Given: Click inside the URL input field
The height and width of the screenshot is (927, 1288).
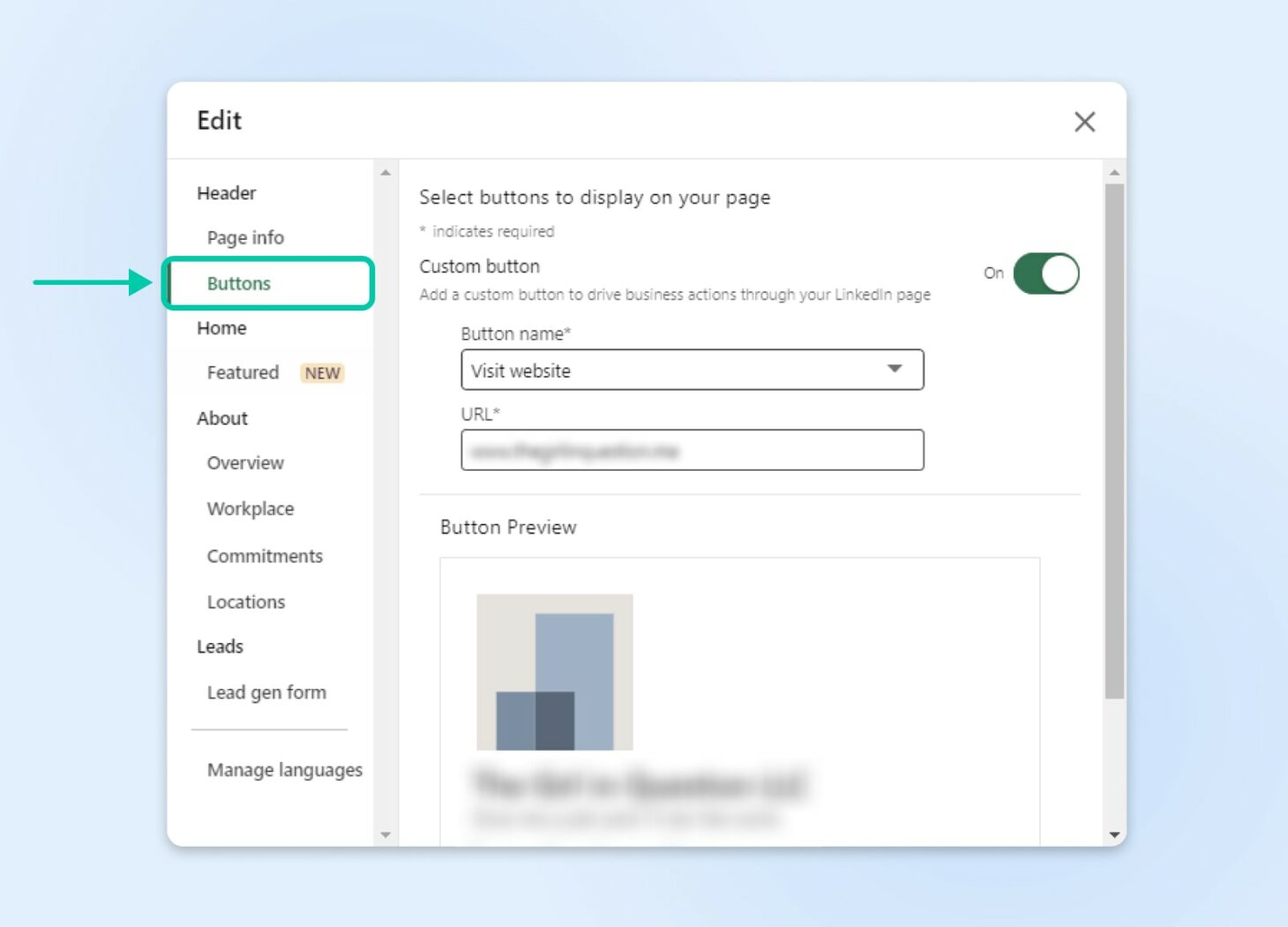Looking at the screenshot, I should pyautogui.click(x=692, y=450).
